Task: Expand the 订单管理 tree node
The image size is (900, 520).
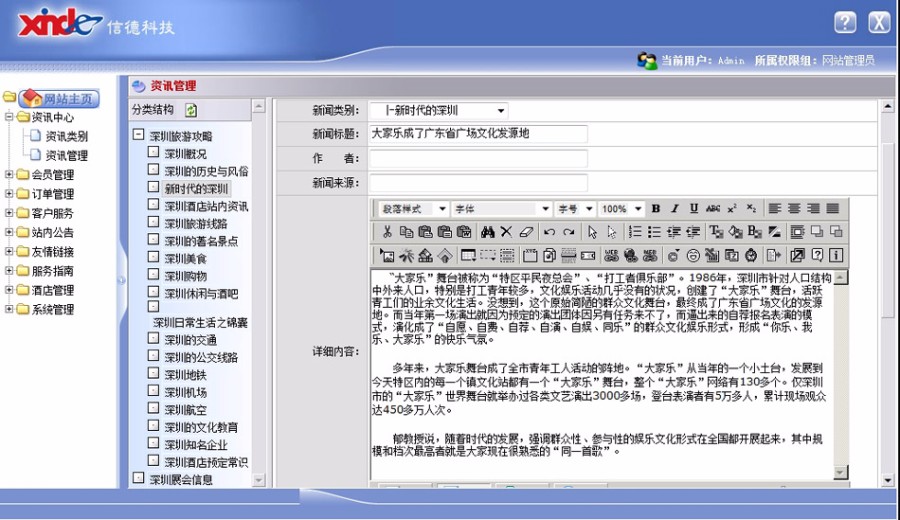Action: pos(9,193)
